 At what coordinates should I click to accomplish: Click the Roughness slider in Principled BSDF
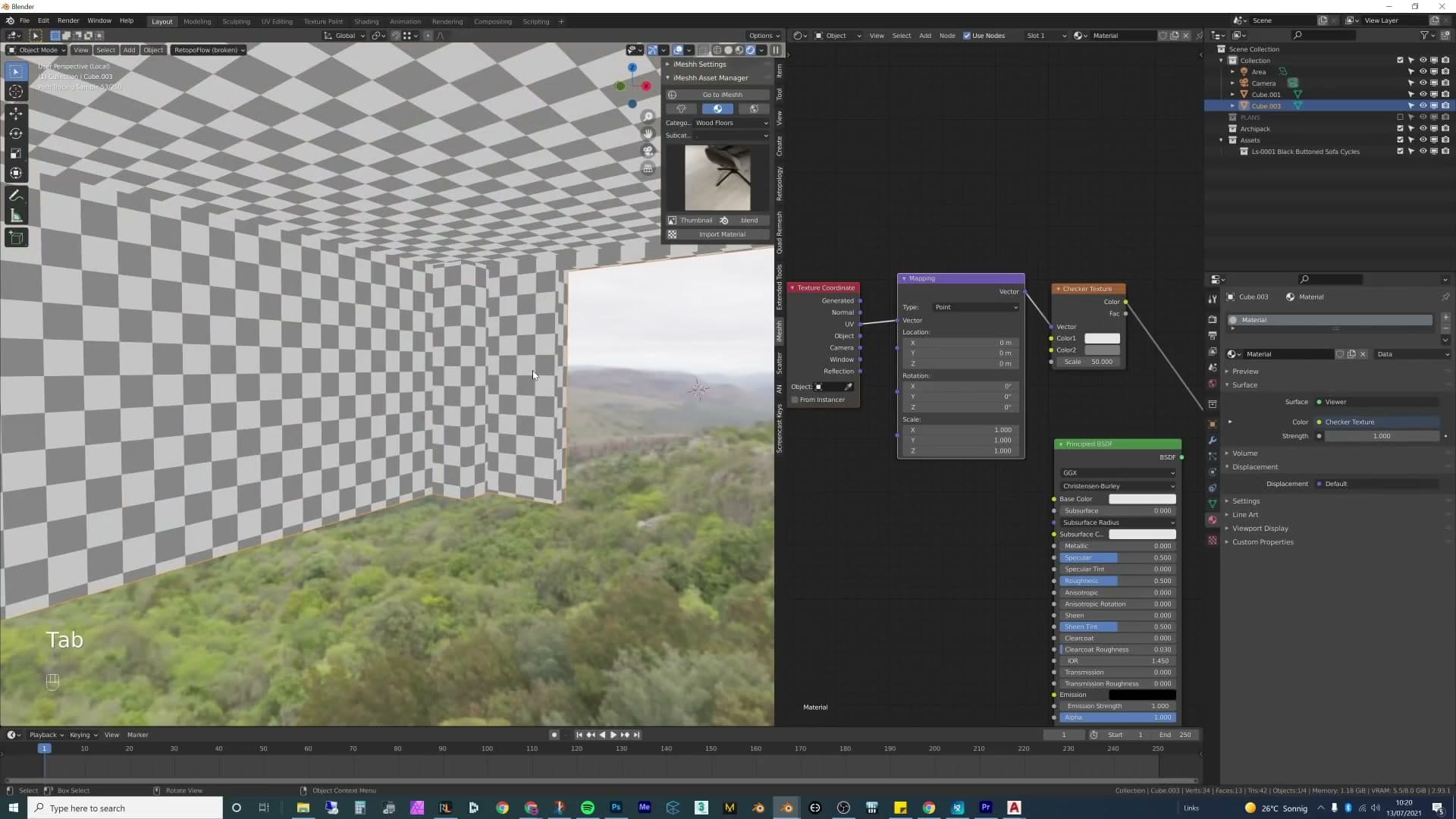click(x=1118, y=581)
